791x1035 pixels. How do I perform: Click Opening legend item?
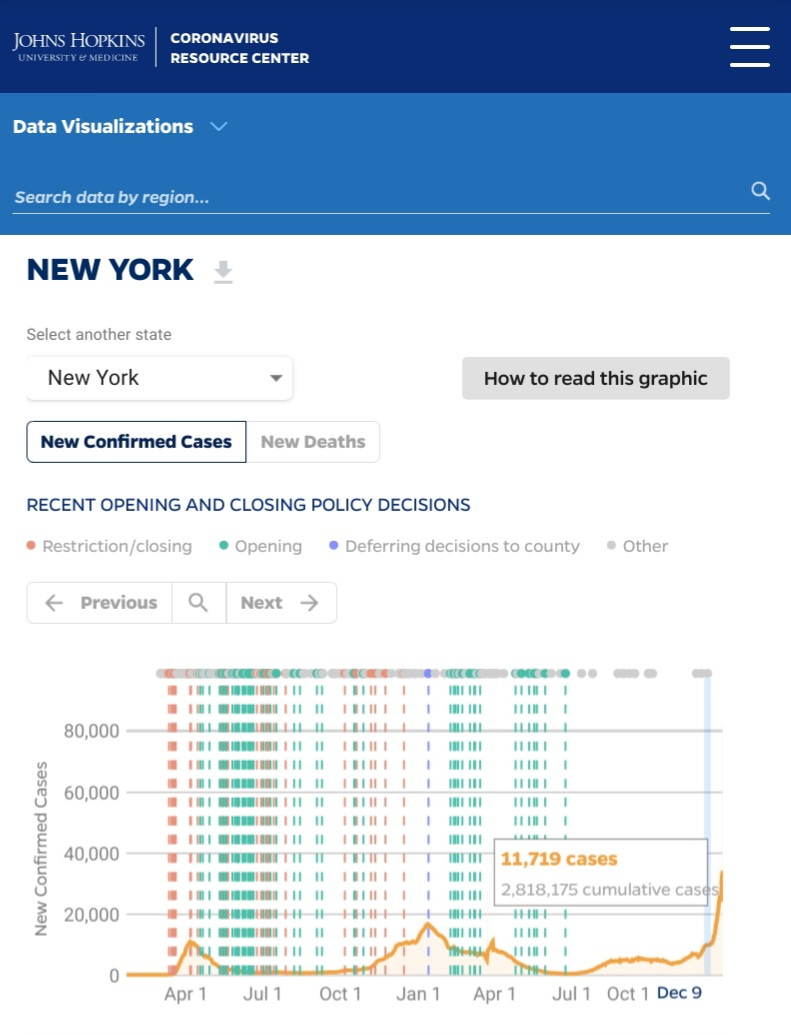point(261,546)
